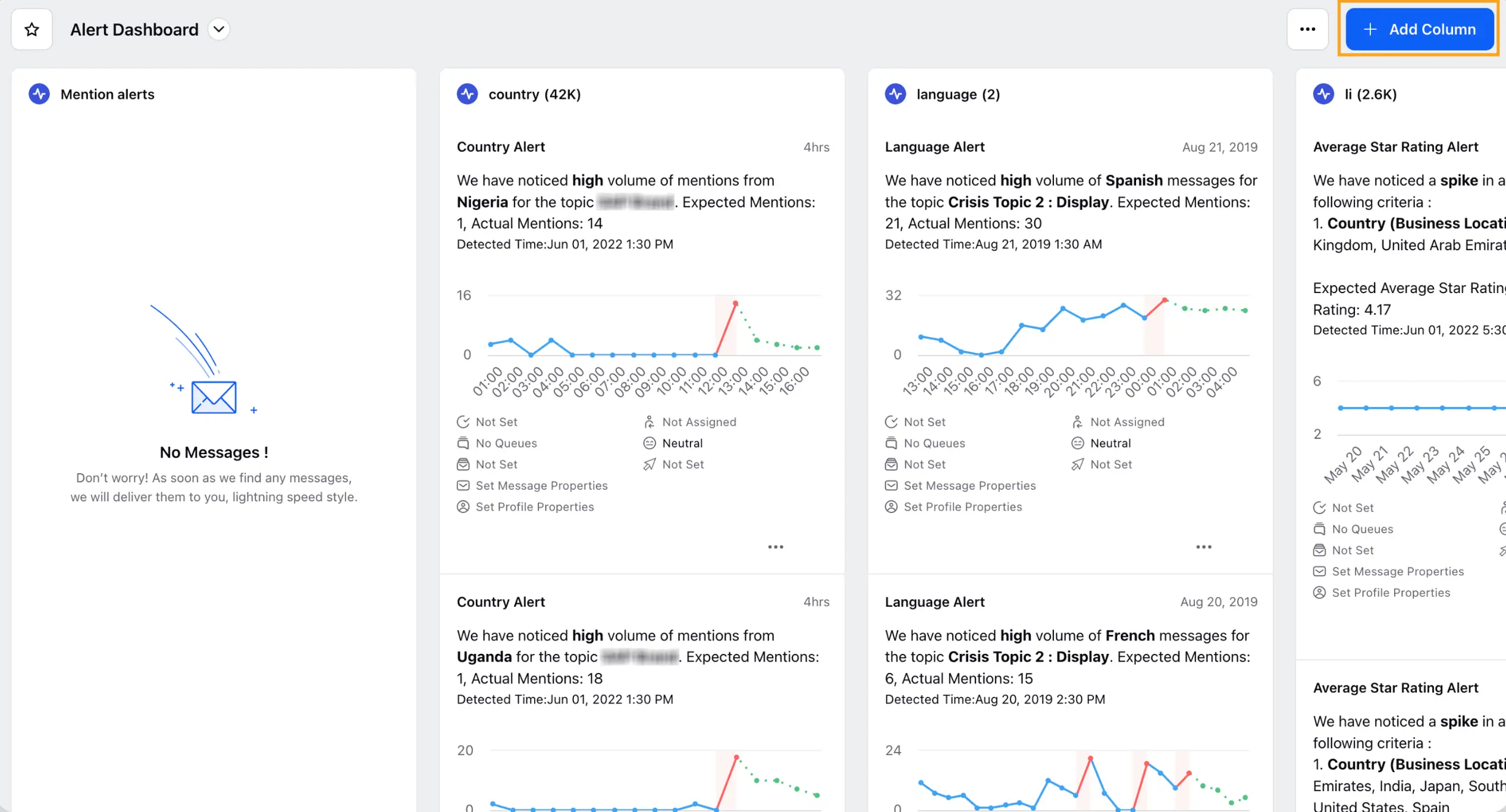Toggle the favorite star for Alert Dashboard
Screen dimensions: 1506x812
tap(32, 29)
